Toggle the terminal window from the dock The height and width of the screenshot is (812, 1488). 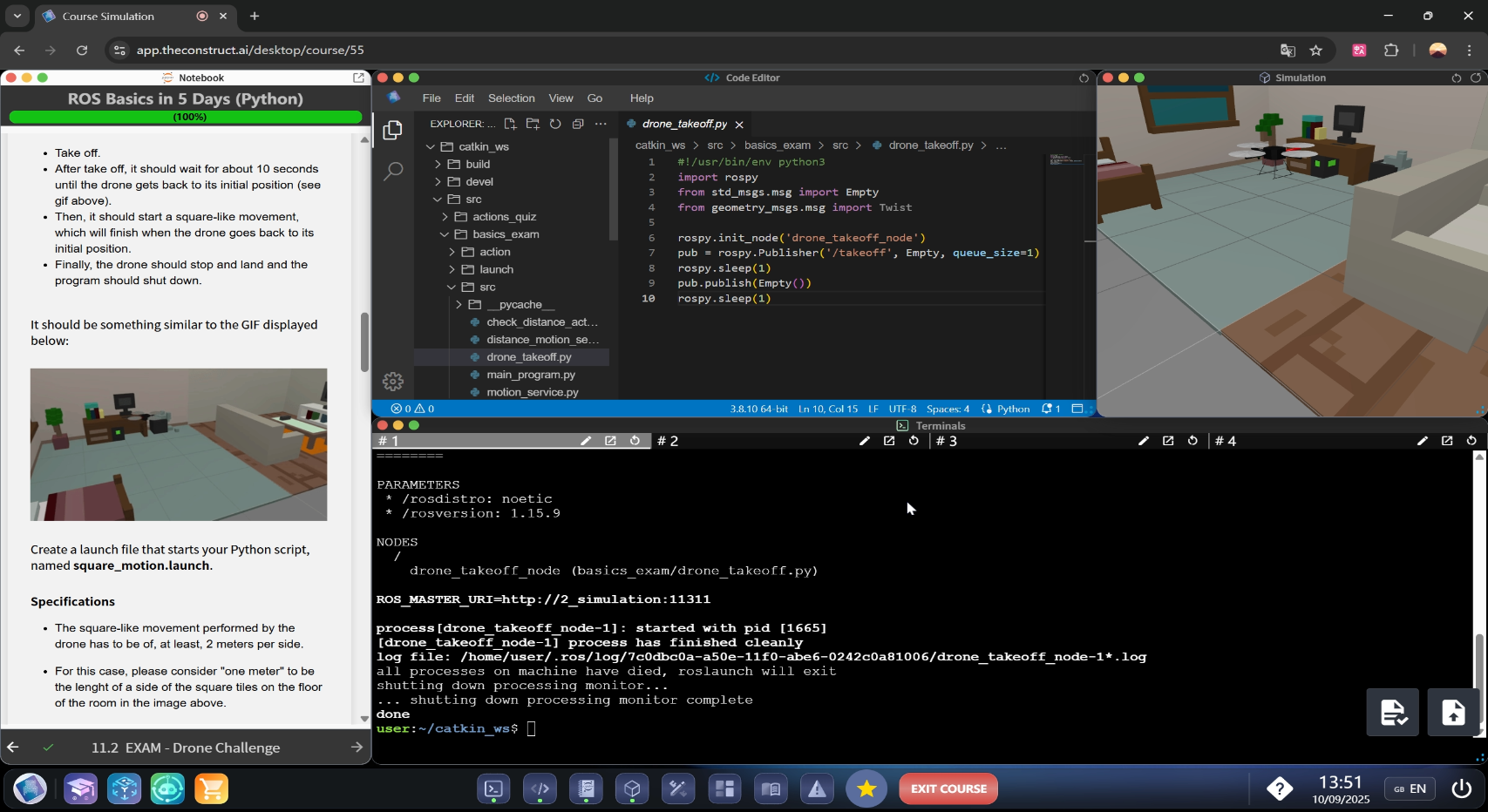pyautogui.click(x=493, y=789)
